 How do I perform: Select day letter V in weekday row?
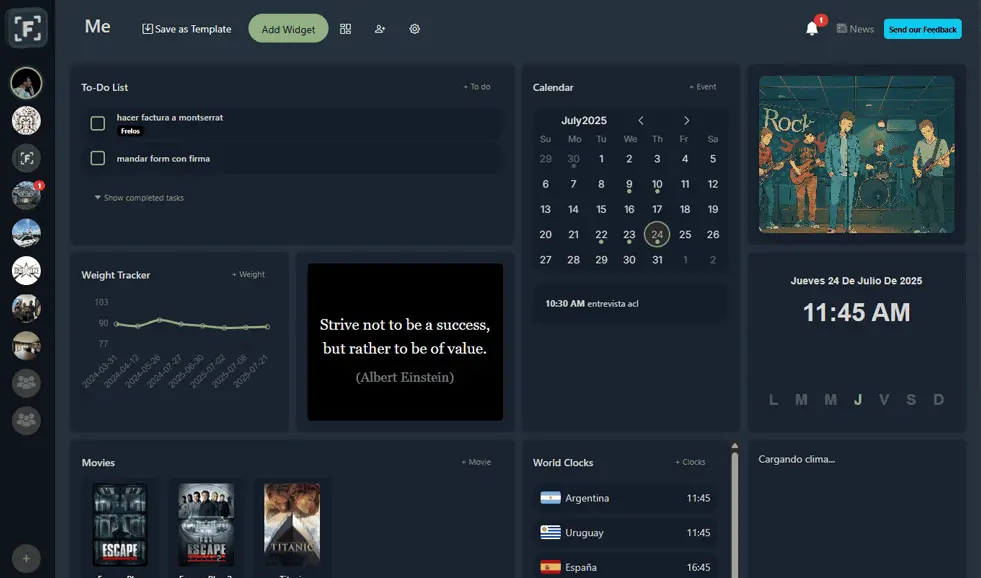pyautogui.click(x=884, y=399)
